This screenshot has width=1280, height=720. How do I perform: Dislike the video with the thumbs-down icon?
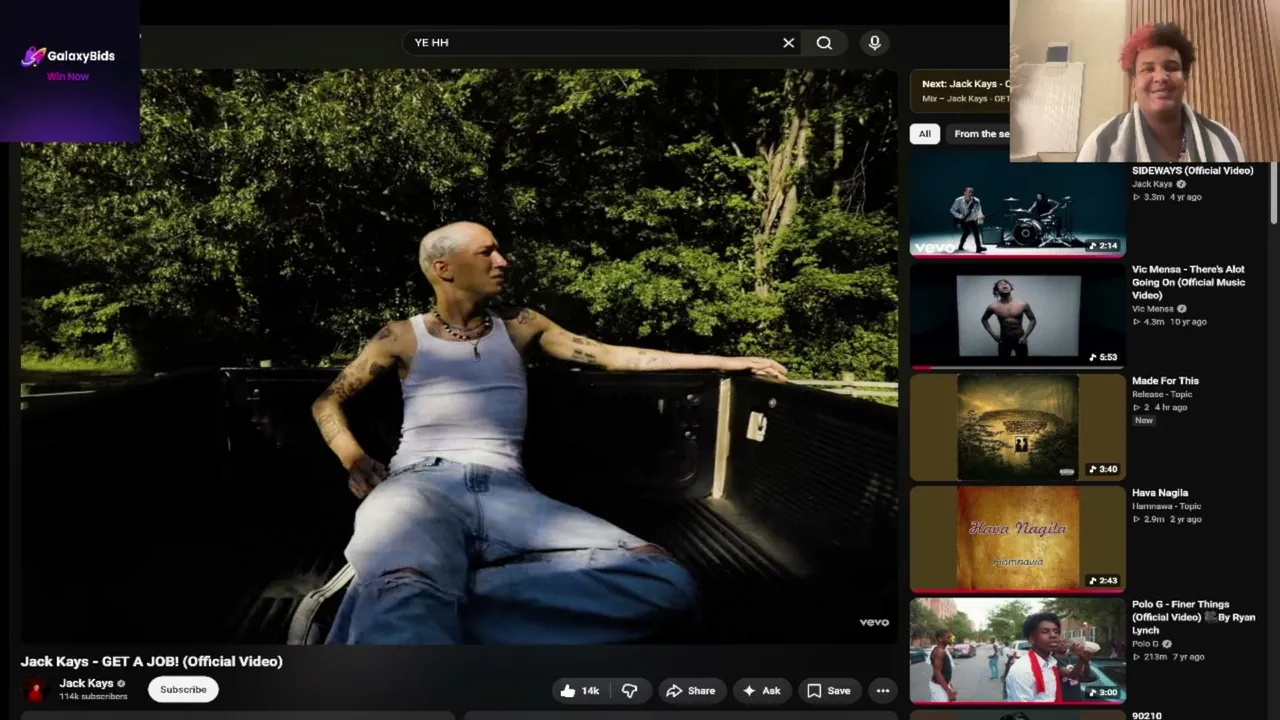(629, 691)
